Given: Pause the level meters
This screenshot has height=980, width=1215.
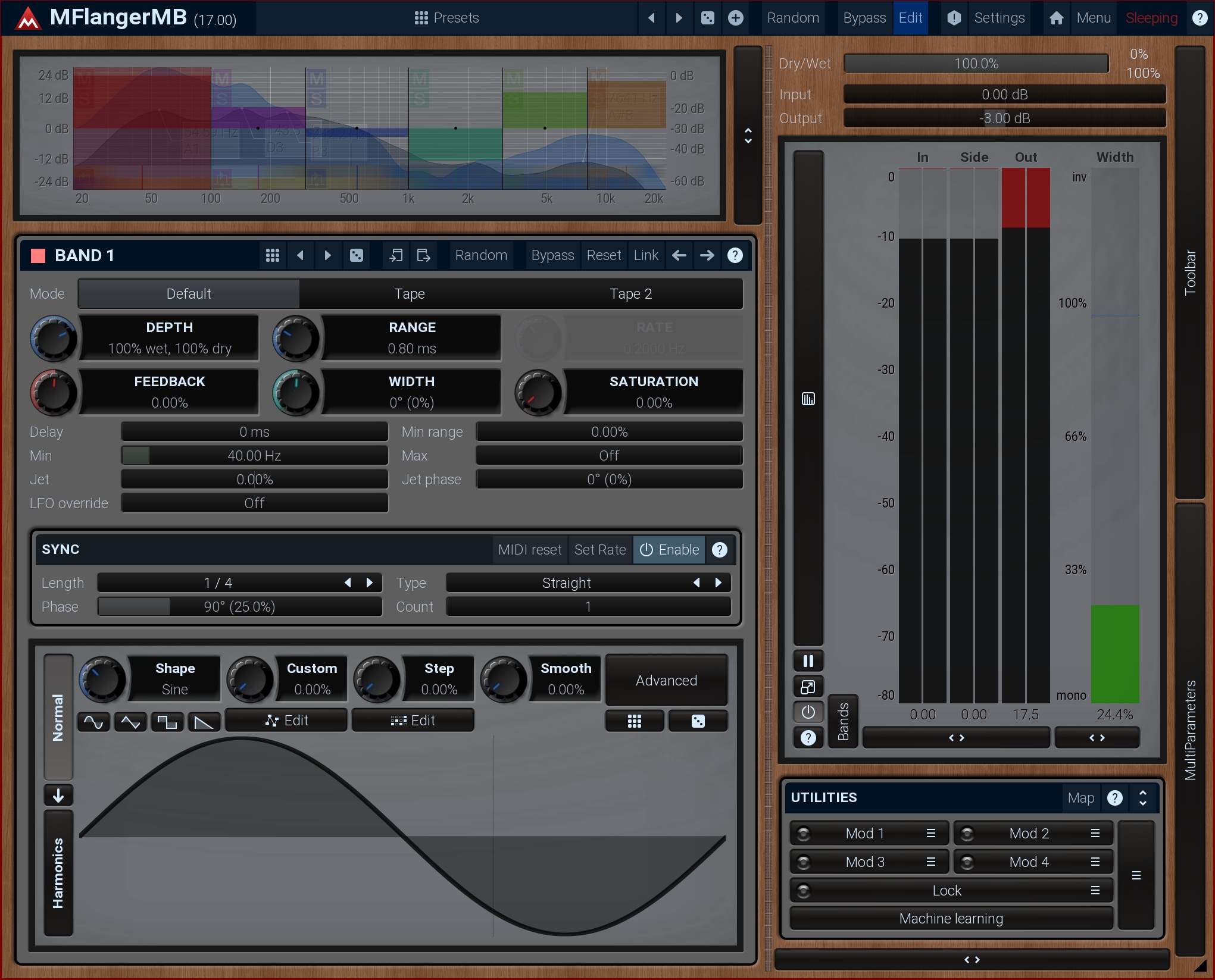Looking at the screenshot, I should (x=808, y=661).
